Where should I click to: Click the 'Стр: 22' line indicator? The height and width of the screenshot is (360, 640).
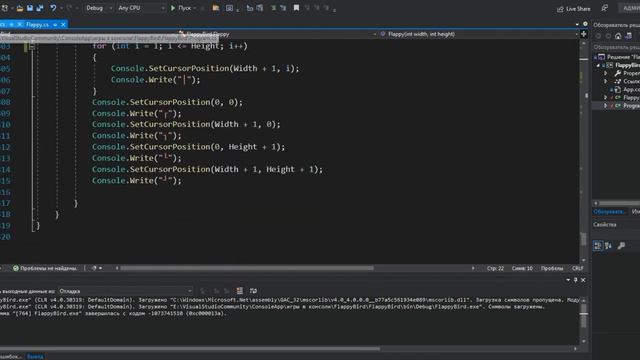[495, 268]
